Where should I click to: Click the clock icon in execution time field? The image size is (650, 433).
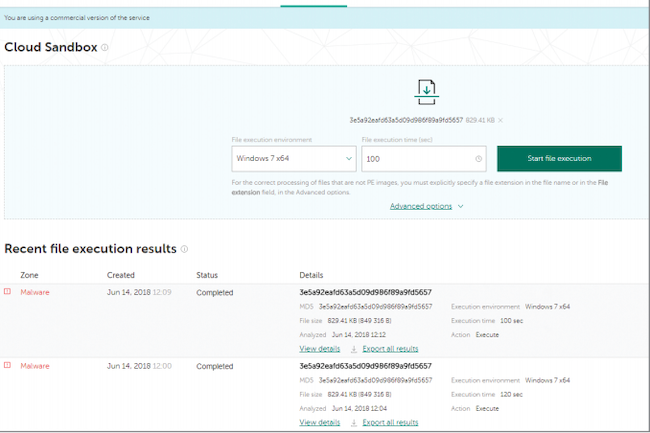478,159
